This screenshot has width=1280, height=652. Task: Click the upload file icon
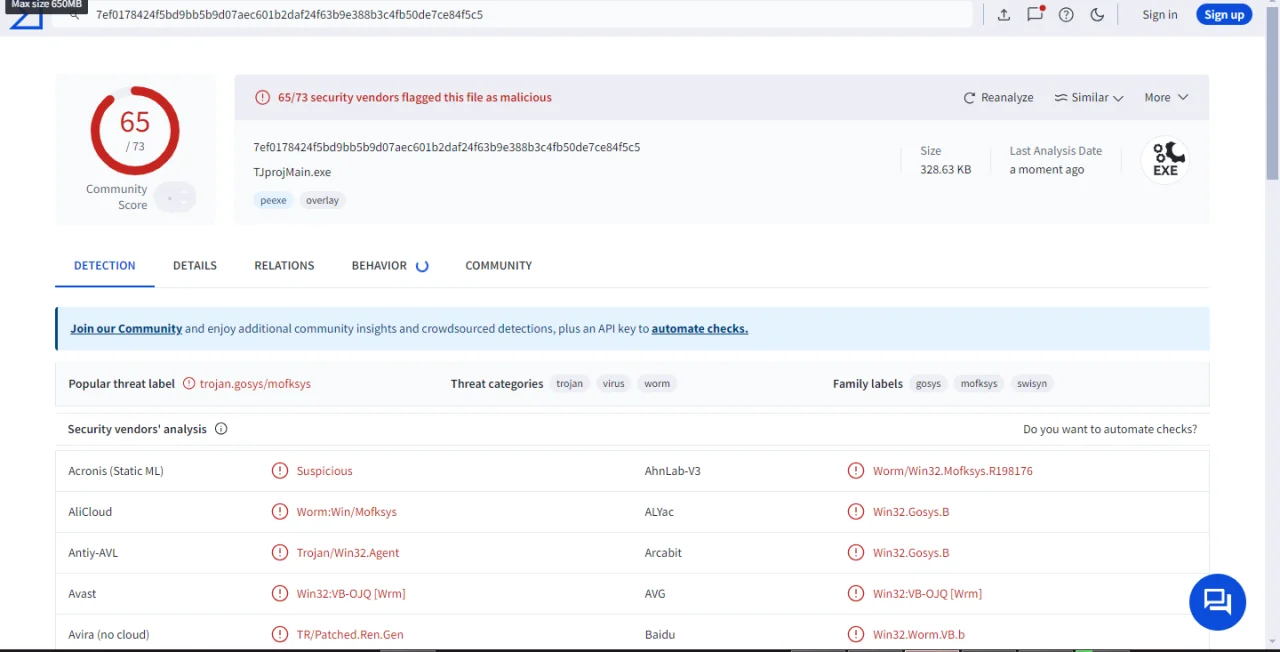click(x=1004, y=15)
